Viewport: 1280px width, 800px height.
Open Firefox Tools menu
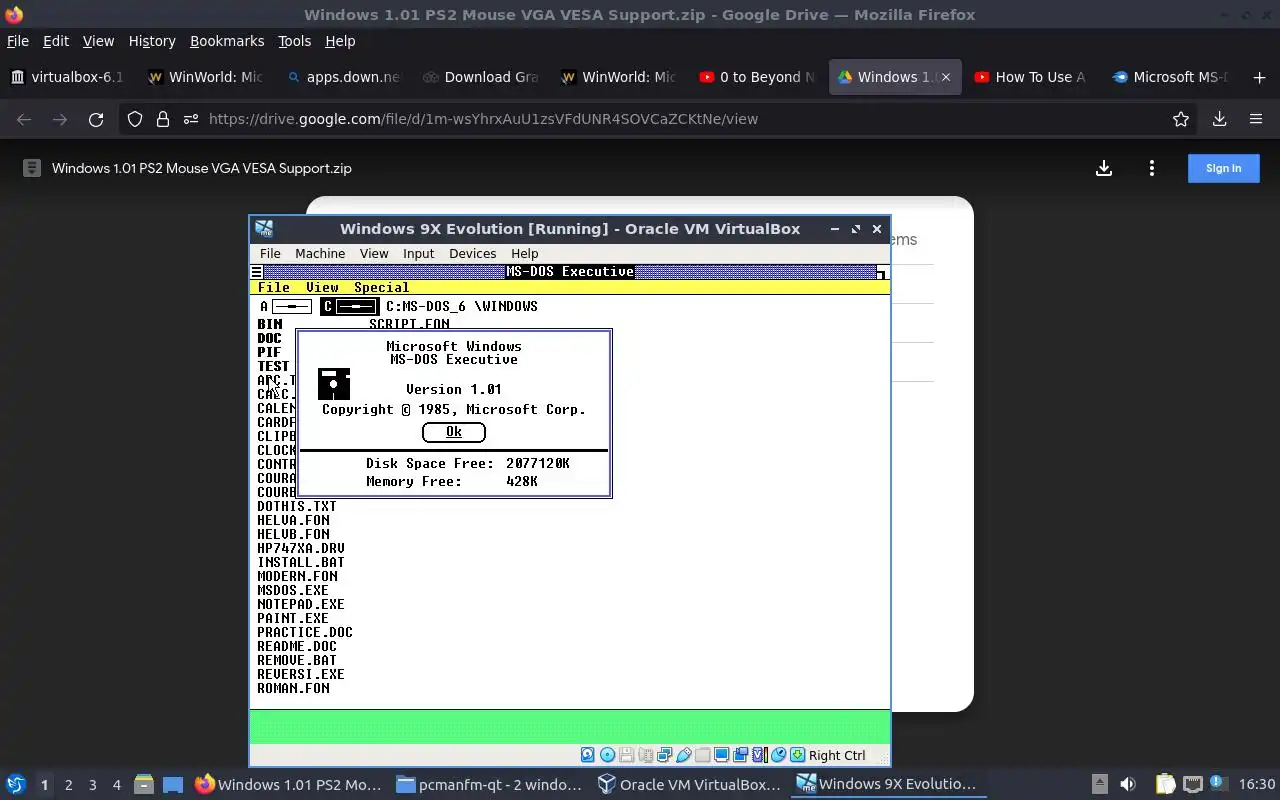[294, 41]
